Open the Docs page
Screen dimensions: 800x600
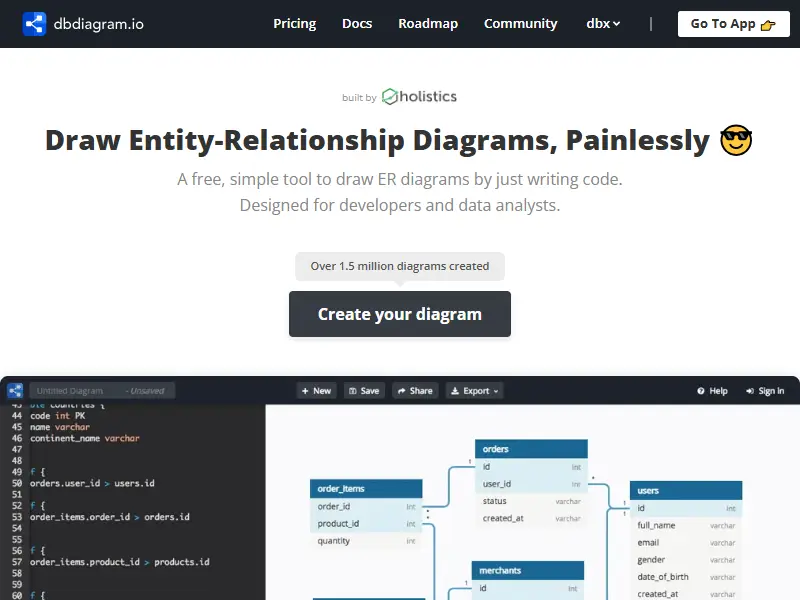[357, 24]
